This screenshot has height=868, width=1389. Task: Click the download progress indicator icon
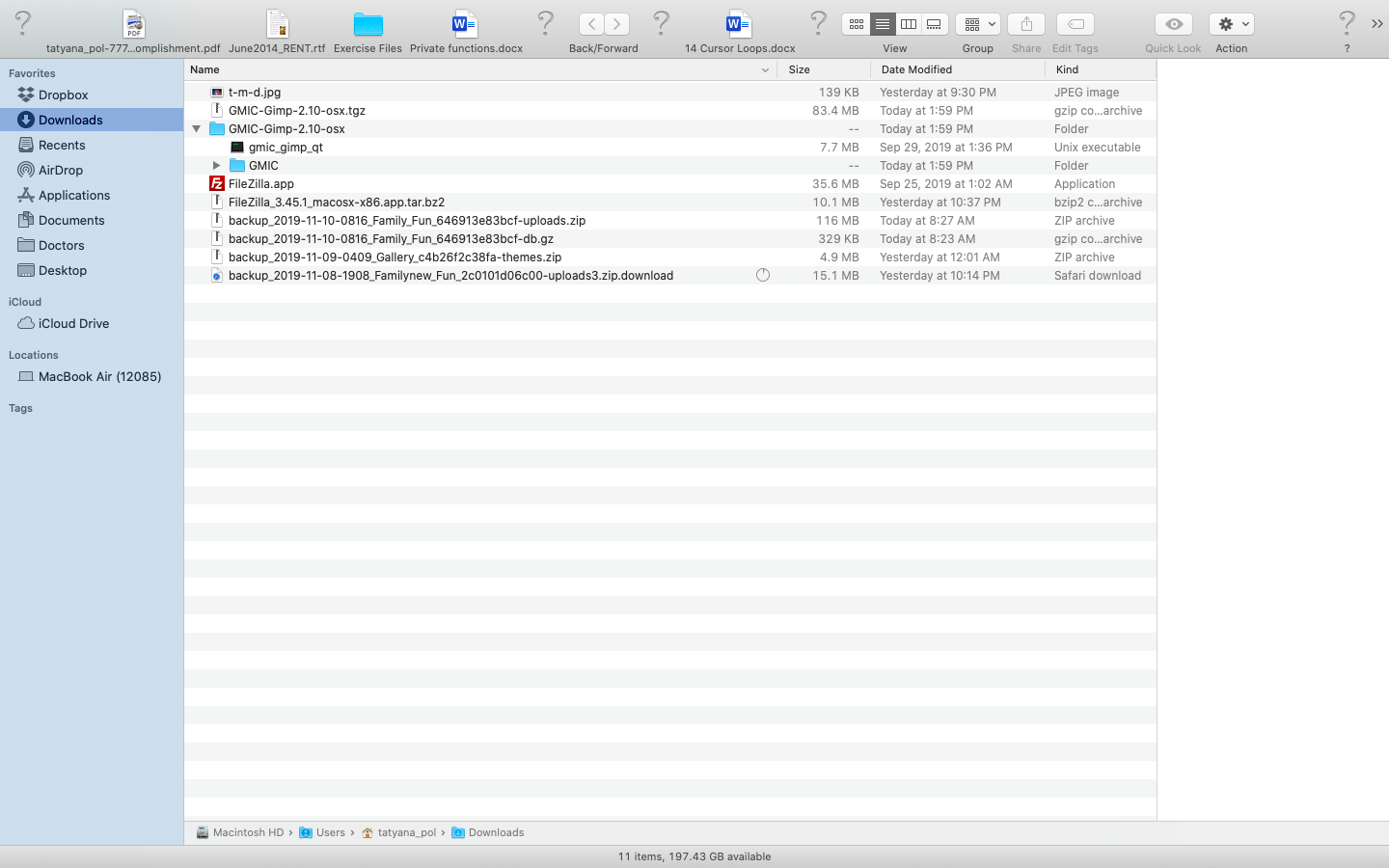(763, 276)
